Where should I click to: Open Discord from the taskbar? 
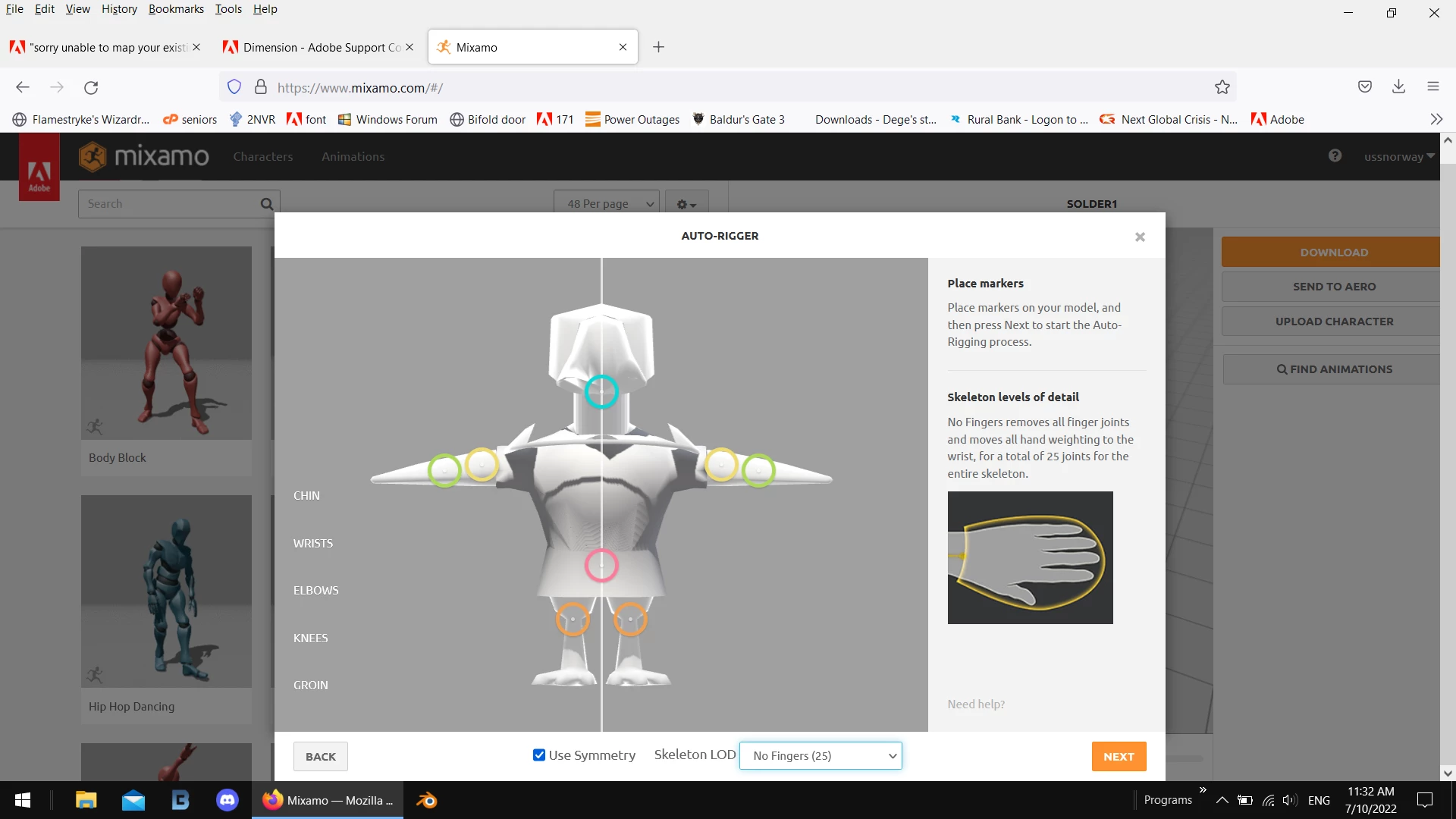pos(227,800)
